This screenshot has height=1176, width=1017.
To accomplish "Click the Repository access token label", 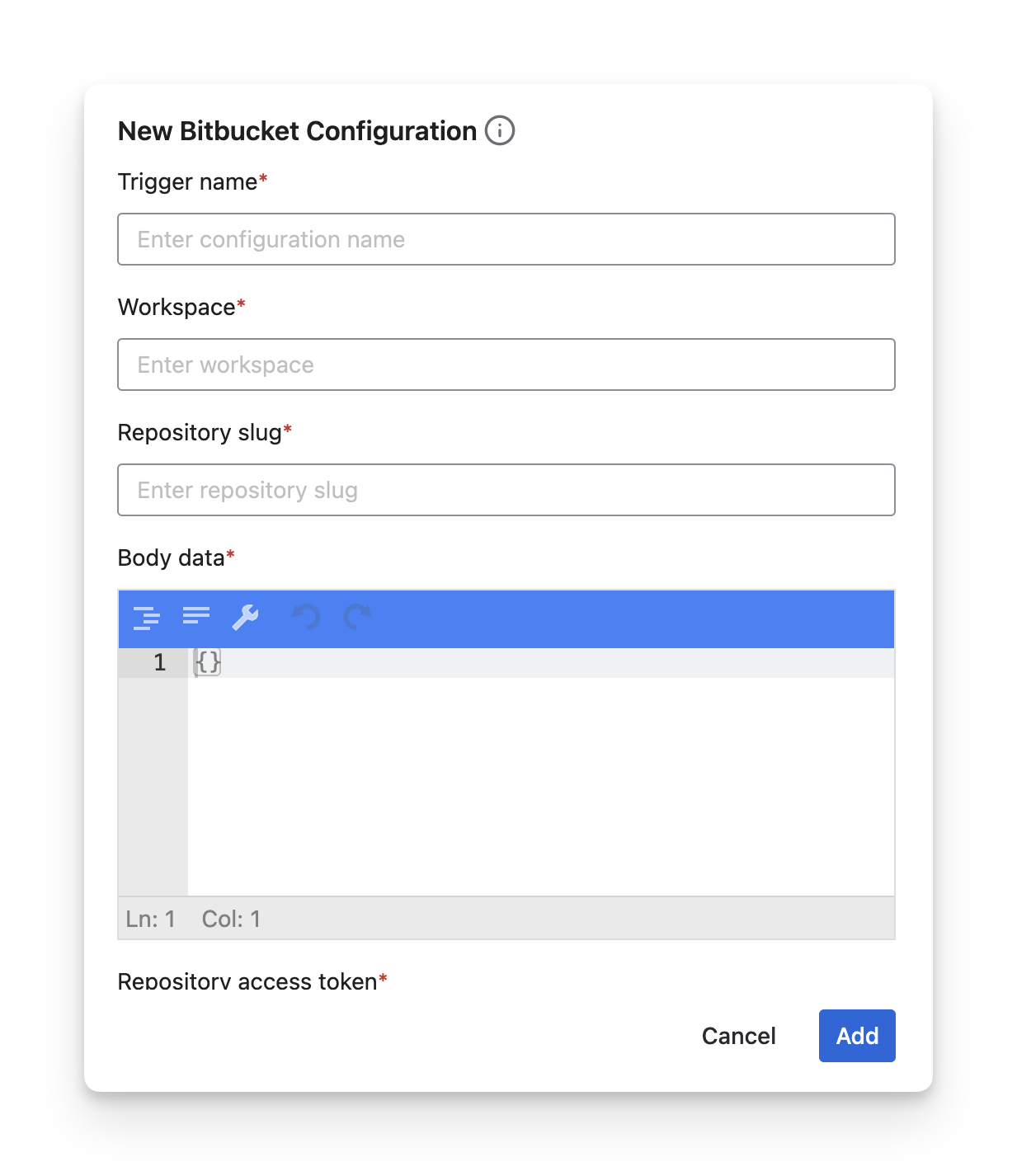I will (x=247, y=981).
